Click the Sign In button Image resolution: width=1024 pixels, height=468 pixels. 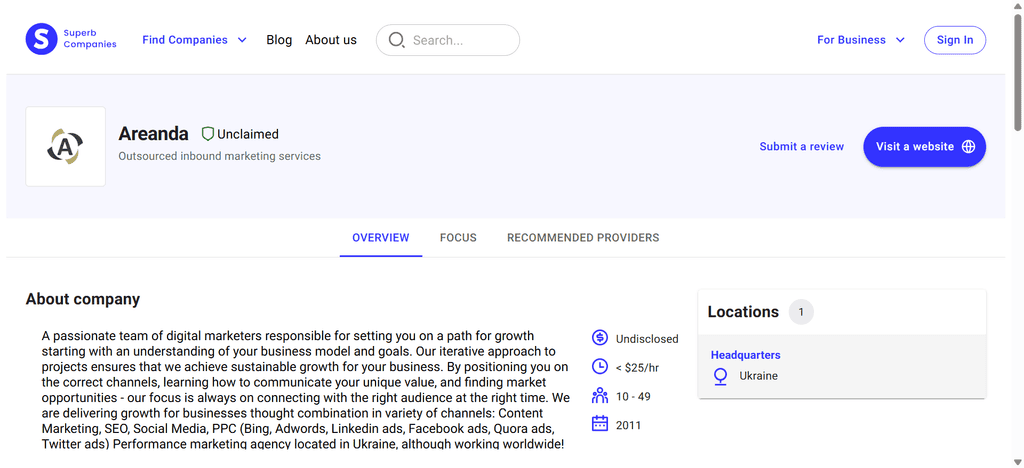click(x=955, y=40)
